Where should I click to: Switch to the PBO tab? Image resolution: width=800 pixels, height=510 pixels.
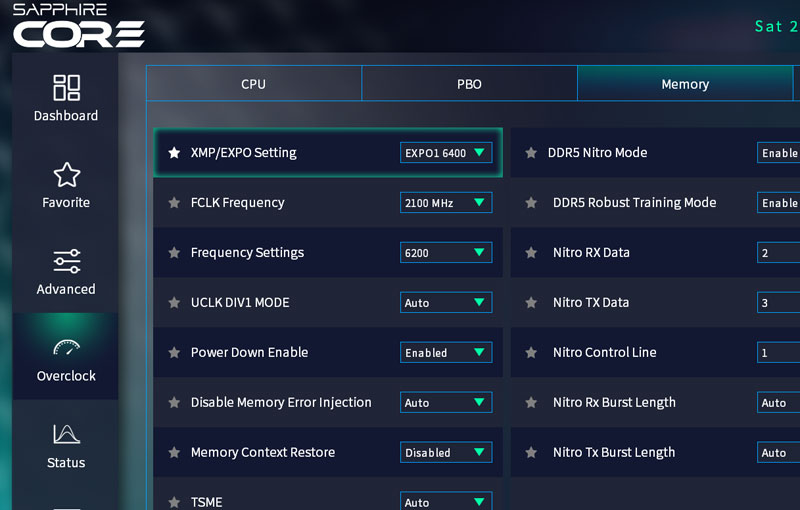469,84
